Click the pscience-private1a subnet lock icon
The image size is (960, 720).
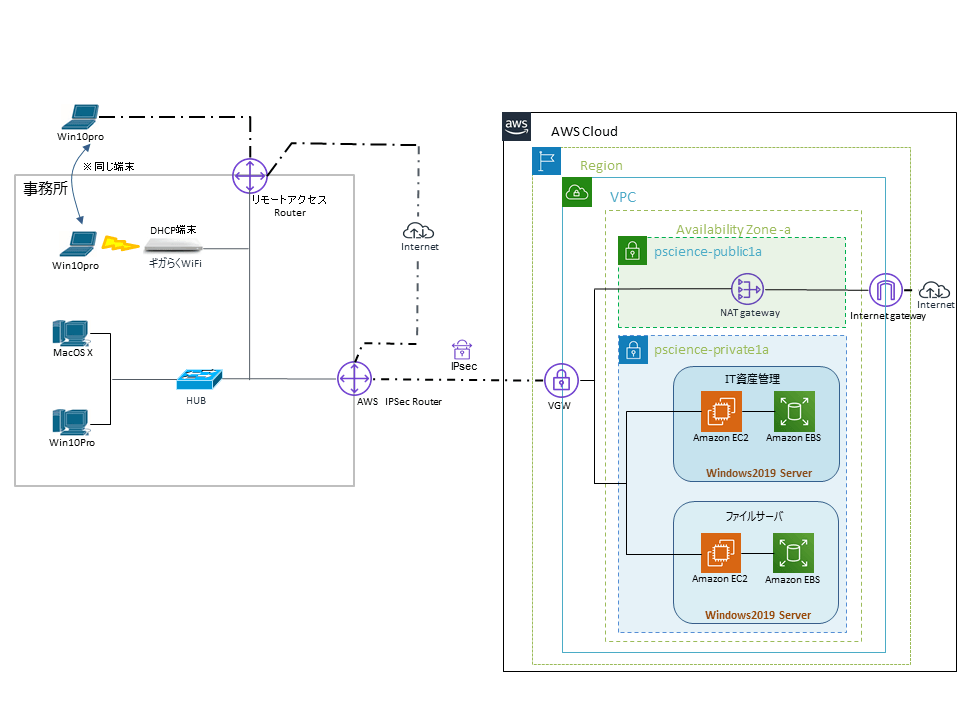[x=632, y=349]
